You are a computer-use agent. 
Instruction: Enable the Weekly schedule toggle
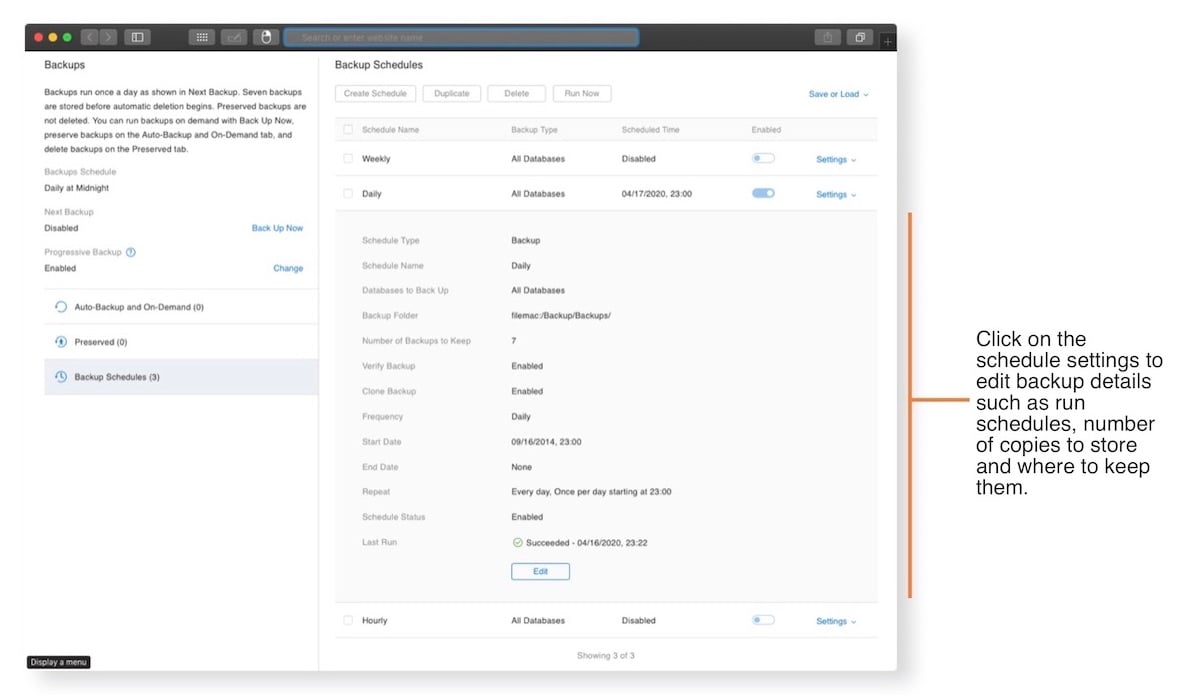pyautogui.click(x=763, y=158)
